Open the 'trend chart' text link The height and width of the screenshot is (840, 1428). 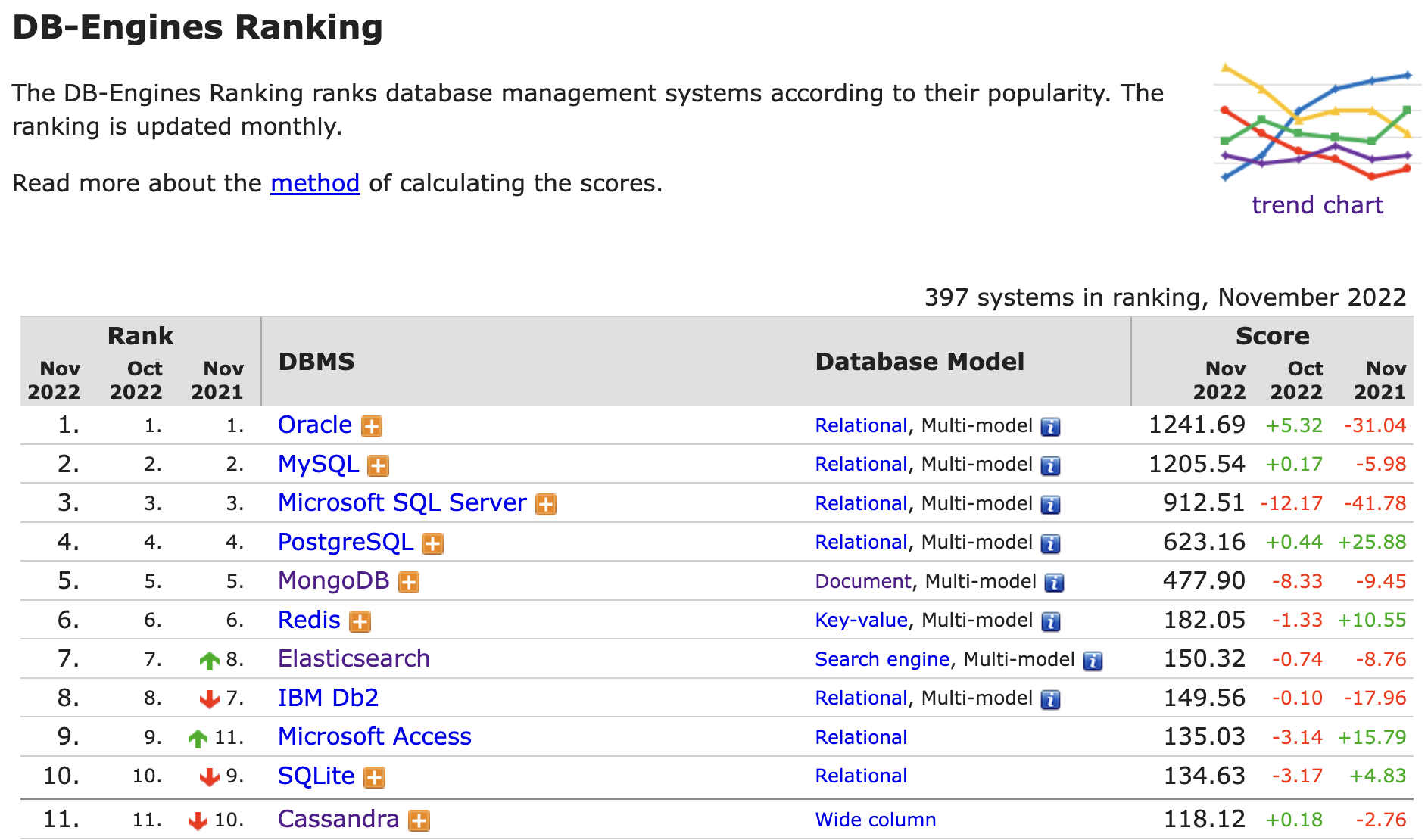coord(1317,205)
